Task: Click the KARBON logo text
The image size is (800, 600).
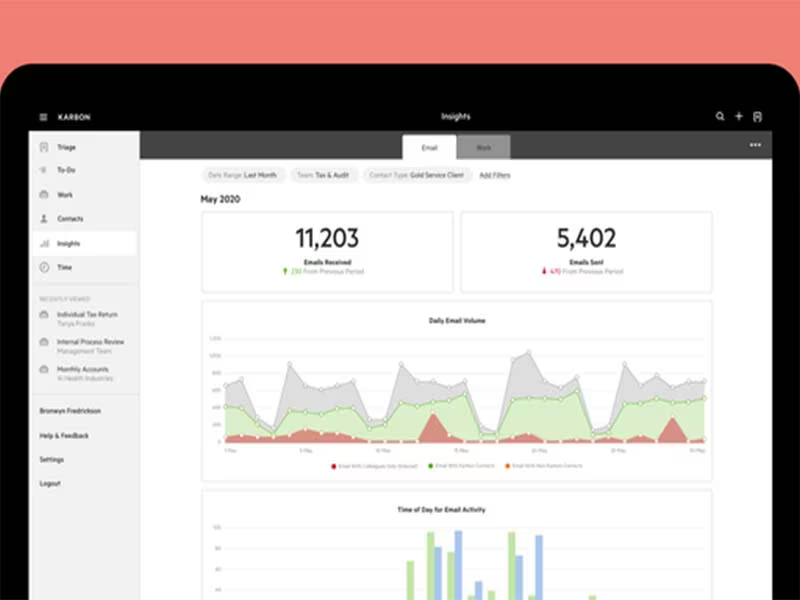Action: 74,117
